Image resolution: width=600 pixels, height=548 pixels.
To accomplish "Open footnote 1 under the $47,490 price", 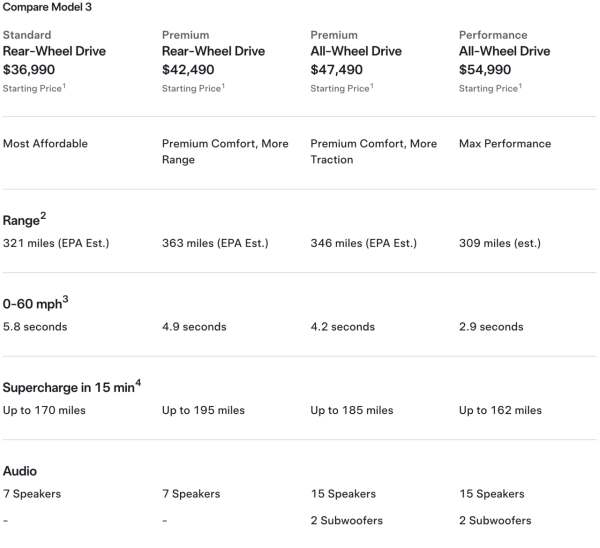I will point(372,86).
